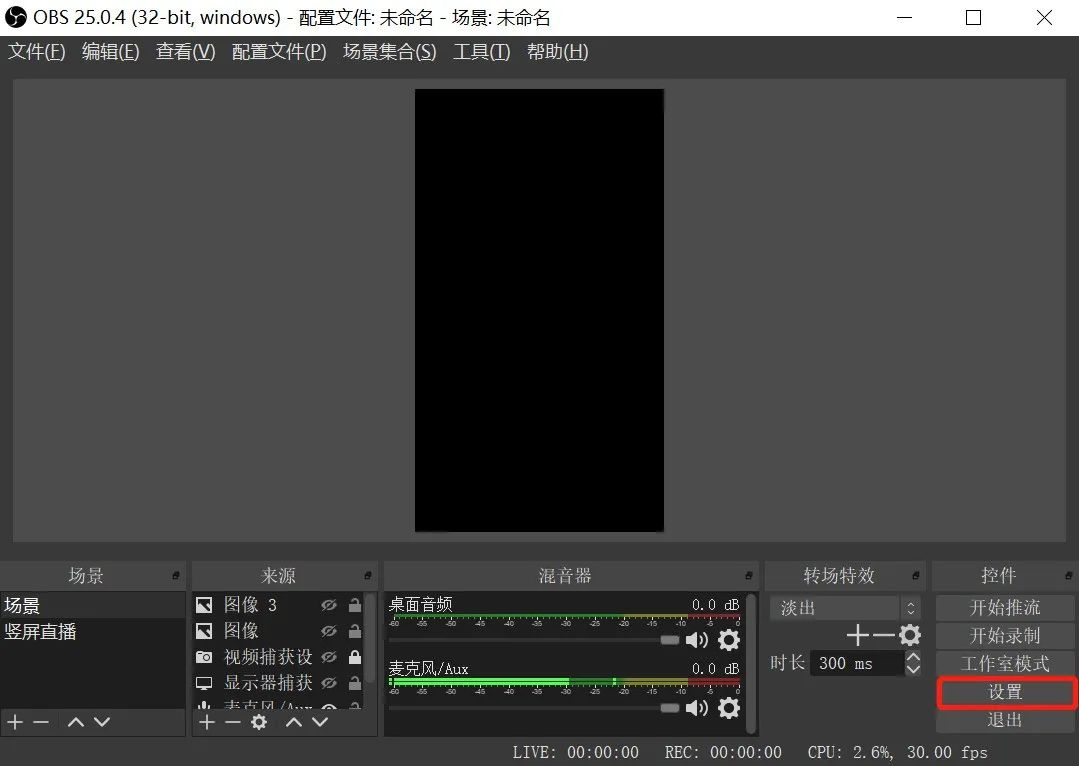Mute the 麦克风/Aux speaker icon
1079x766 pixels.
coord(696,708)
